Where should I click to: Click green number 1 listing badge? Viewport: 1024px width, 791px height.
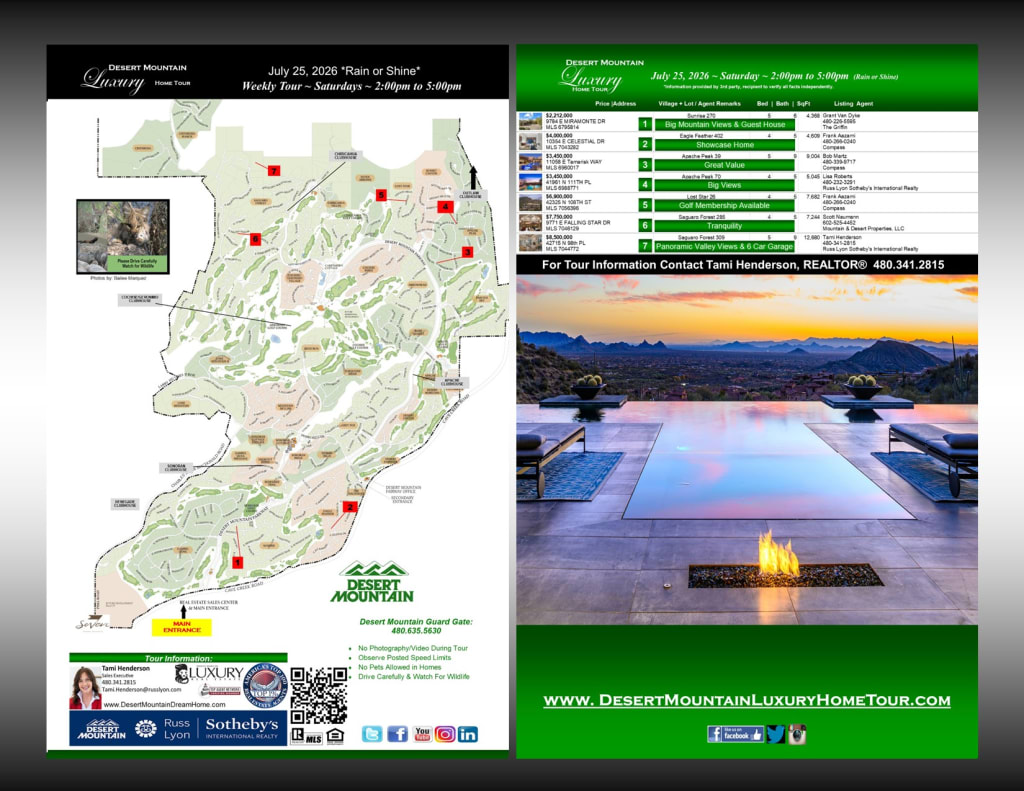coord(645,124)
